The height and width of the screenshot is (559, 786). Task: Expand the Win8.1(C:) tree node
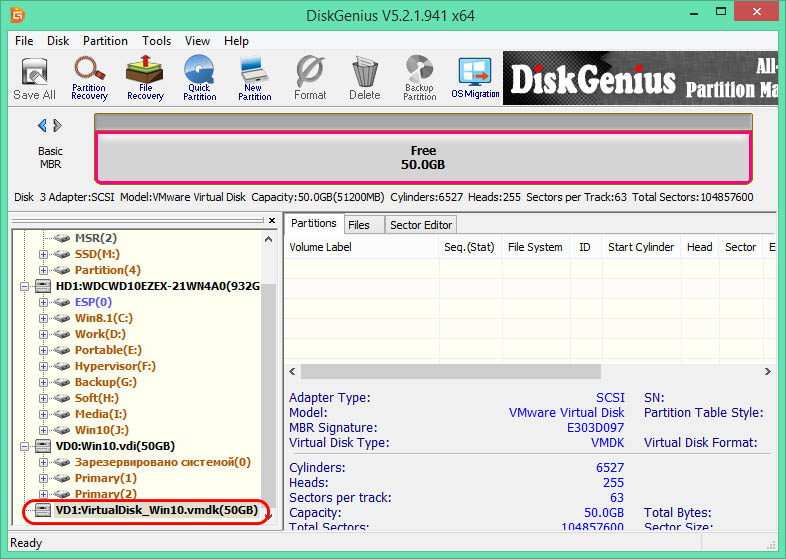pos(44,318)
